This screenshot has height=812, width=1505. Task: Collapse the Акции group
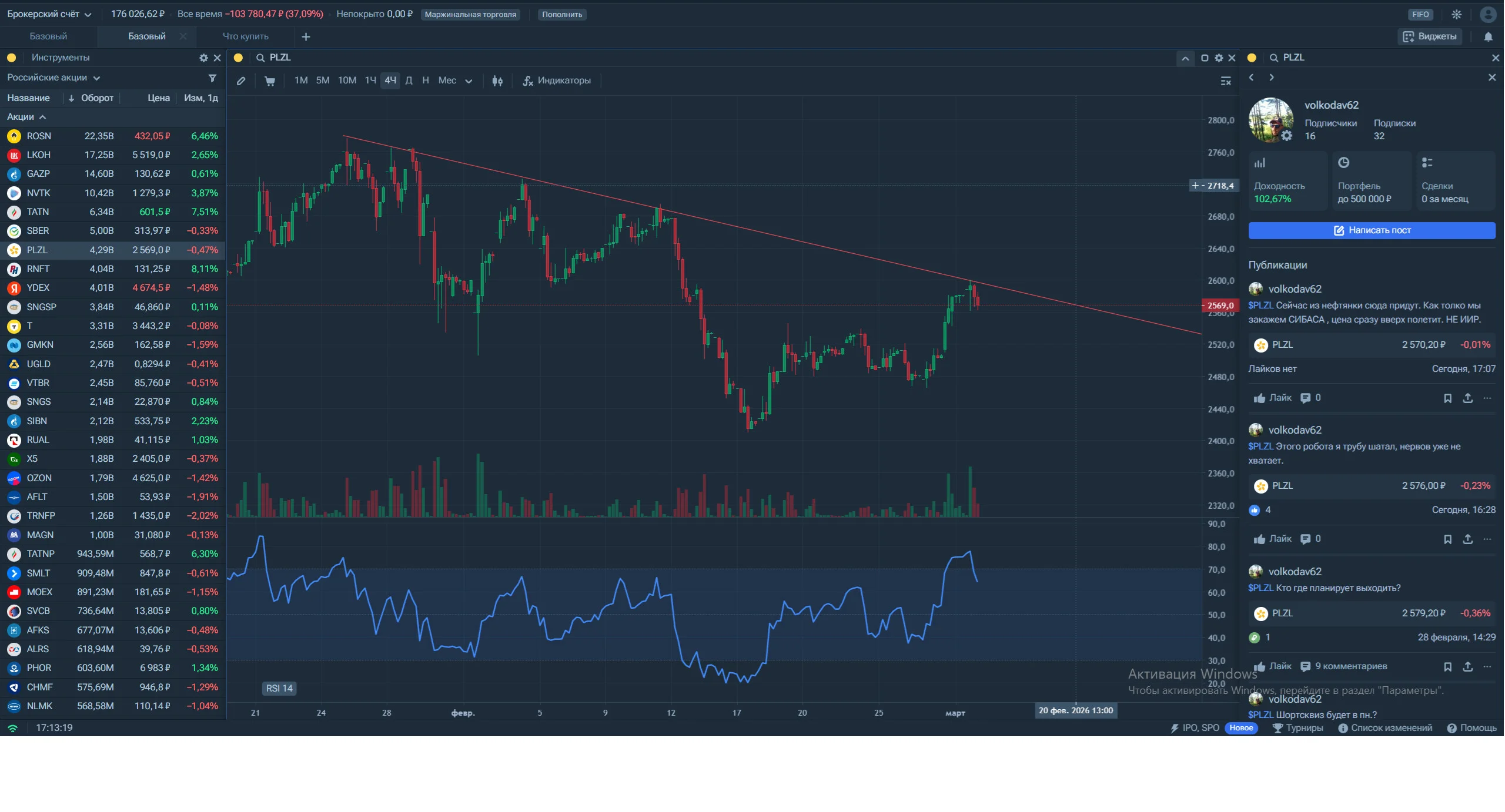26,117
